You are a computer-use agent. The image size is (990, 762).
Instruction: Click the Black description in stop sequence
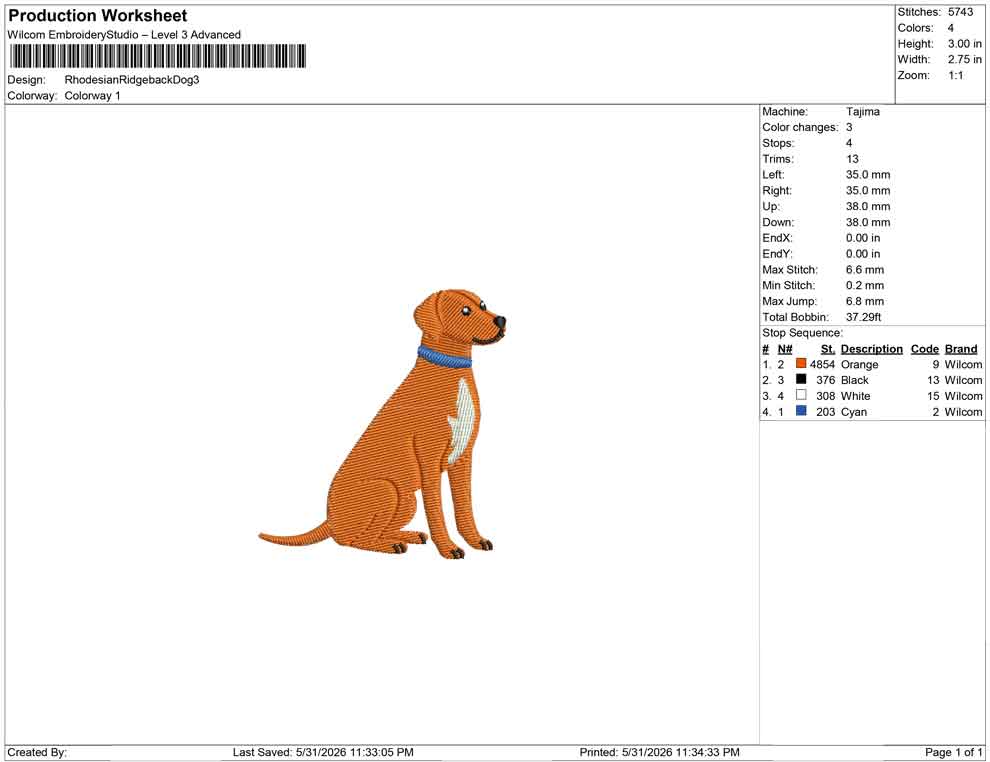point(855,380)
